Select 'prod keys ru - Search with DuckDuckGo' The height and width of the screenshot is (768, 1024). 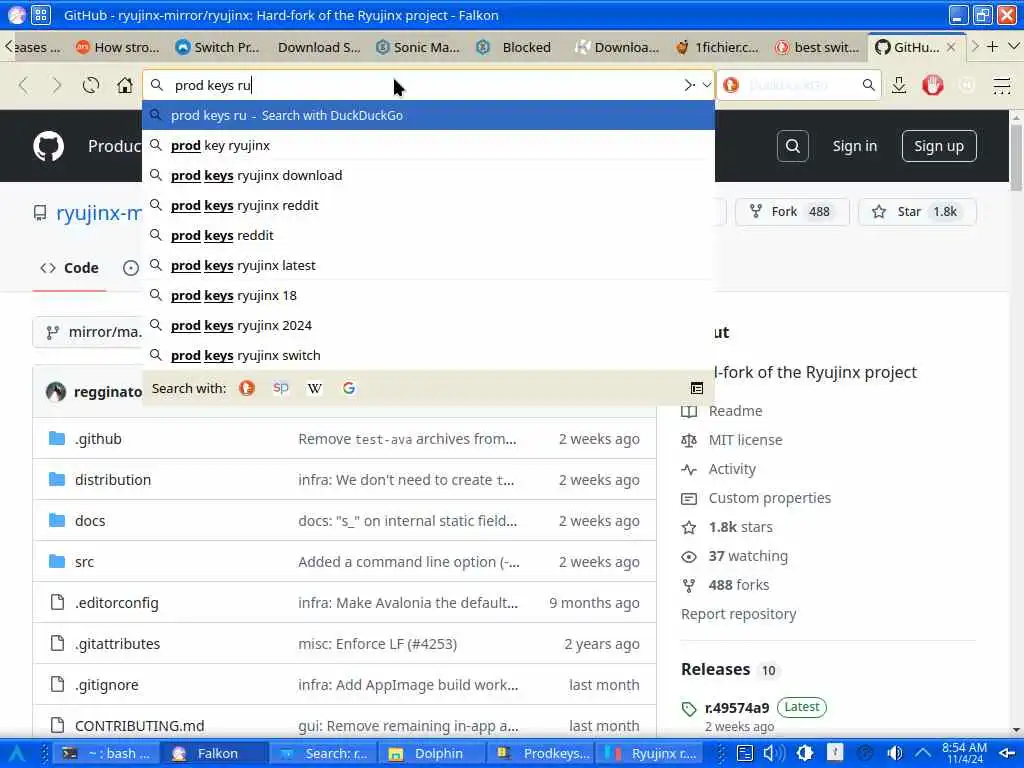(x=428, y=115)
